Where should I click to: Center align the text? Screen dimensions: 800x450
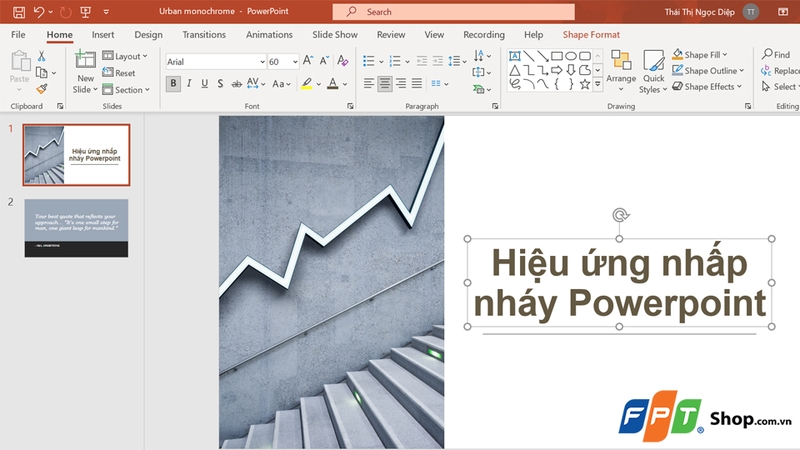click(x=385, y=83)
